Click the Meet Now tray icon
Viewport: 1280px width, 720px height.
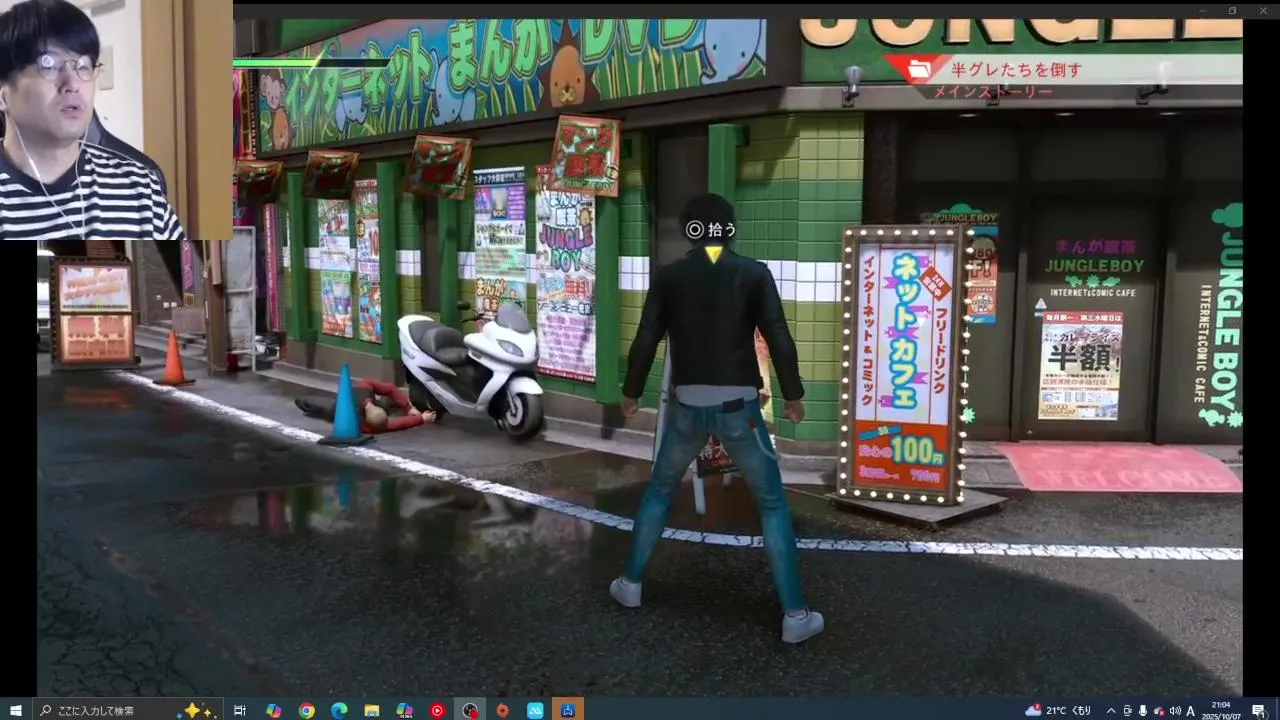[x=1127, y=710]
